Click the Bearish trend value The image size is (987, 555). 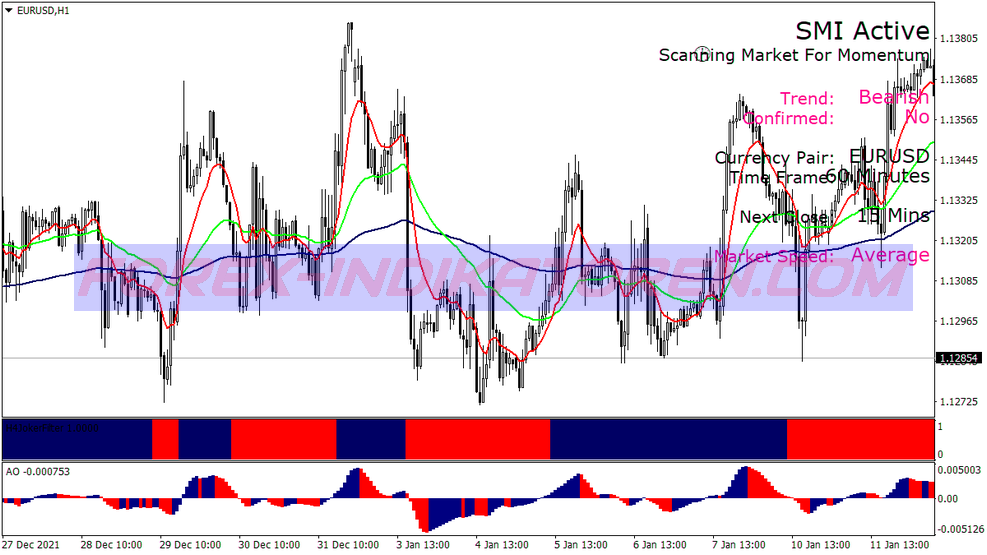pyautogui.click(x=893, y=97)
